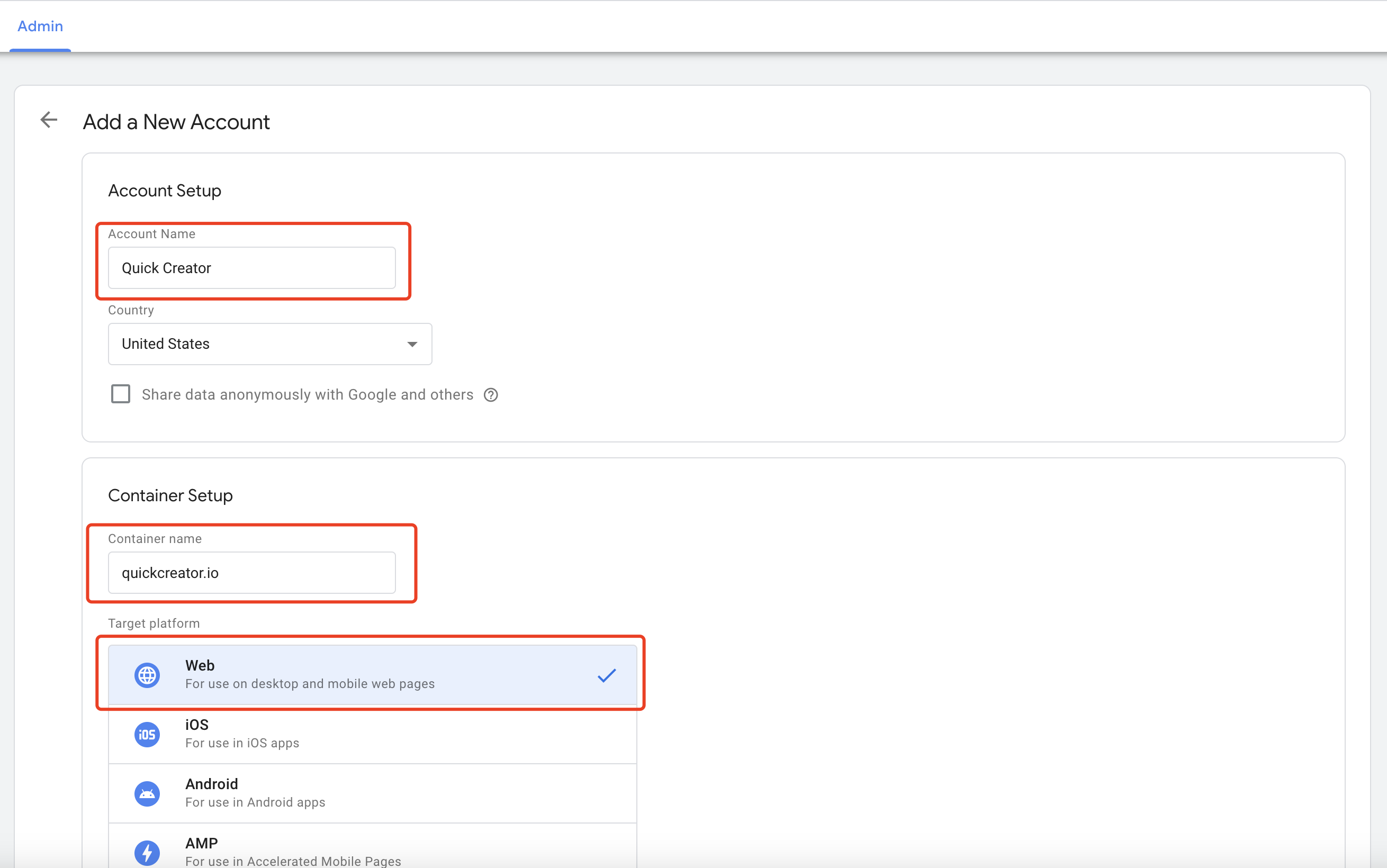1387x868 pixels.
Task: Click the AMP lightning bolt icon
Action: 147,853
